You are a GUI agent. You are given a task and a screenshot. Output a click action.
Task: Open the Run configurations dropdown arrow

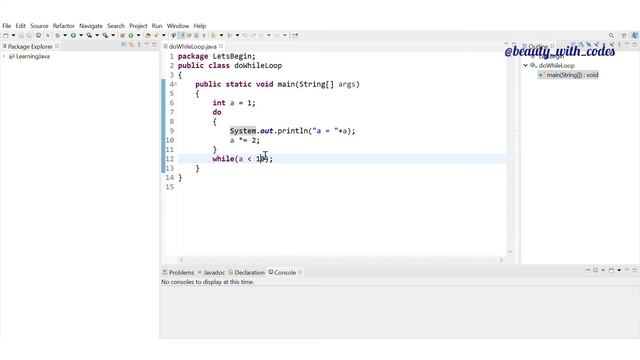click(x=81, y=36)
